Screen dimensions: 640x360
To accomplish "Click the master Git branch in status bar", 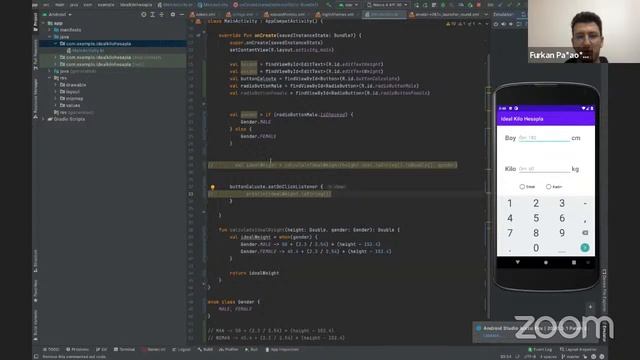I will 572,357.
